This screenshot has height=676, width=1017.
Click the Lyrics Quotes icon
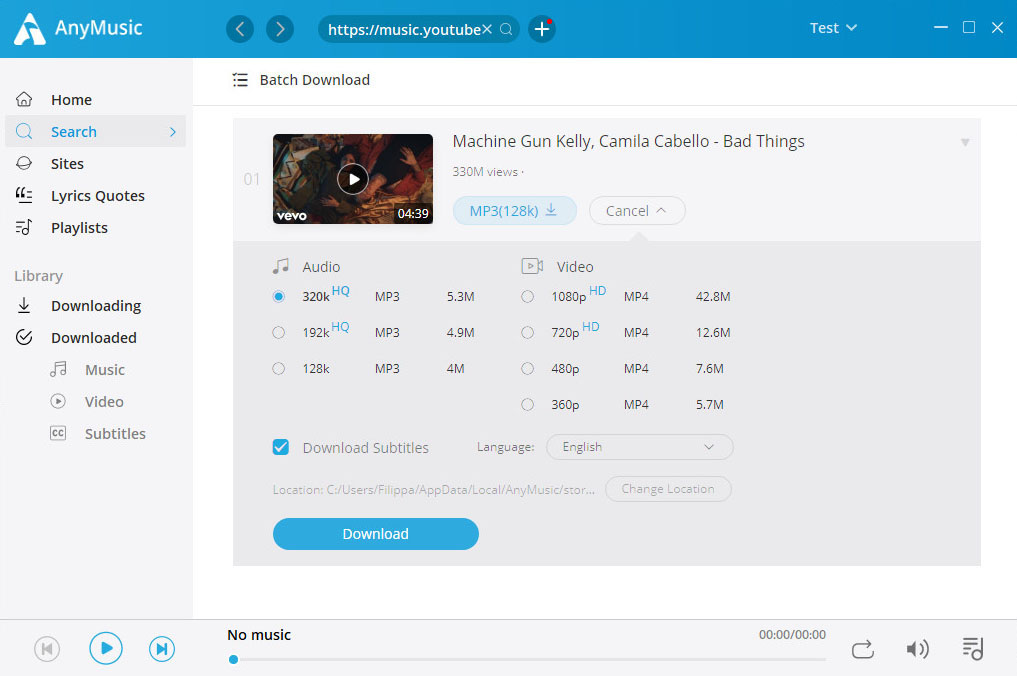coord(24,195)
